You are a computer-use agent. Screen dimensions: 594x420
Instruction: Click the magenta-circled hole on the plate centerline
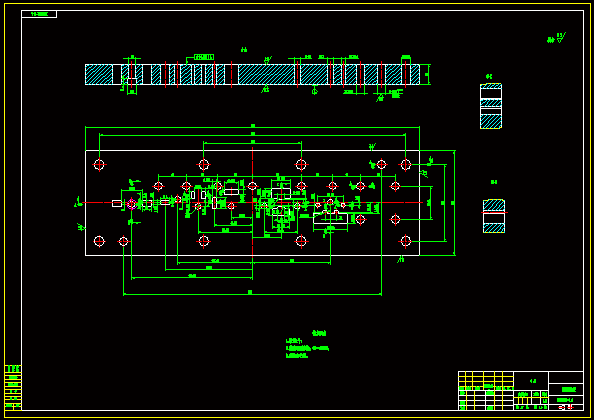click(x=131, y=204)
